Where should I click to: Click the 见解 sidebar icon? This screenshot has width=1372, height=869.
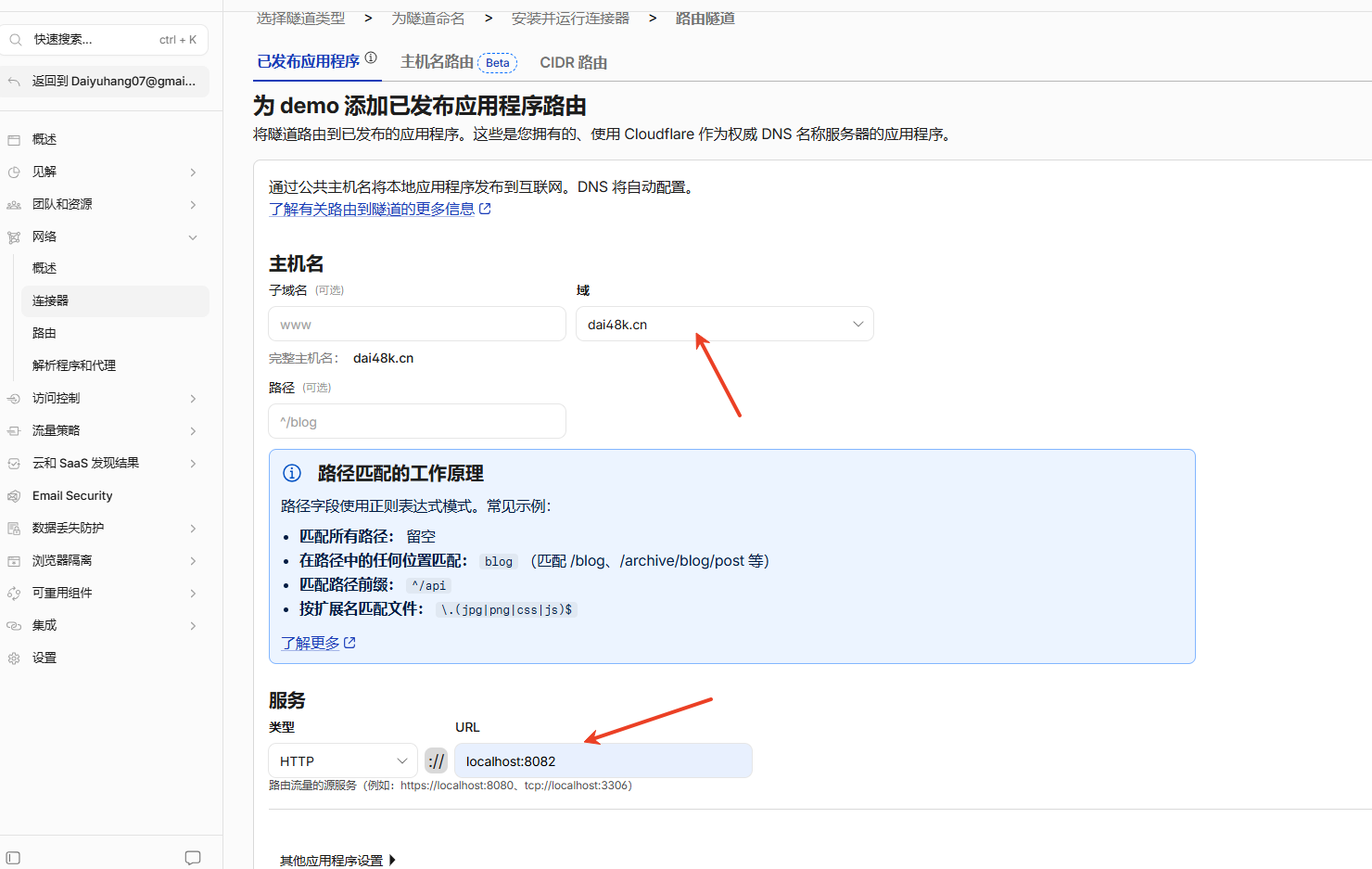[14, 173]
